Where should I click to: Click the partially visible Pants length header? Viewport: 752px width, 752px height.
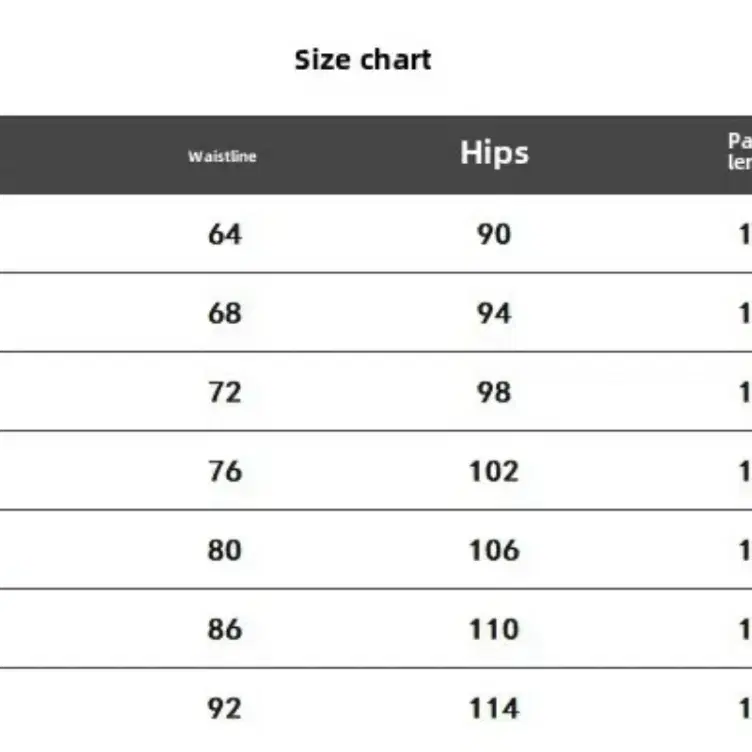[x=740, y=152]
